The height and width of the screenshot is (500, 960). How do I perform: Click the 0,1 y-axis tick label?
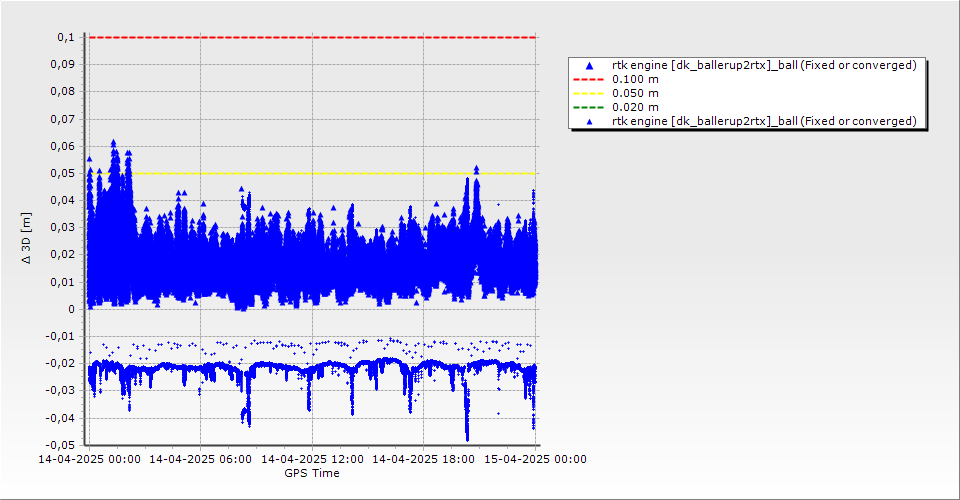[x=66, y=37]
